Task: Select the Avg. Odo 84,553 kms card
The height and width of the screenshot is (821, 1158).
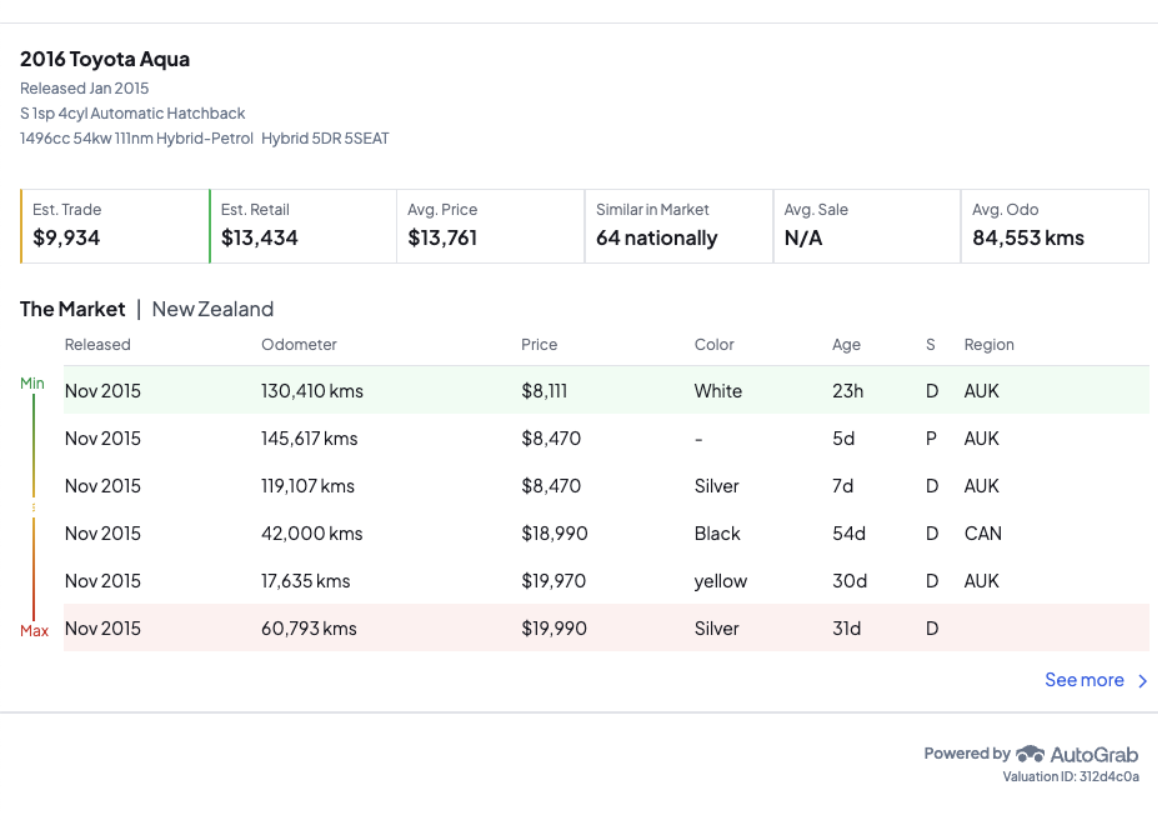Action: (1054, 226)
